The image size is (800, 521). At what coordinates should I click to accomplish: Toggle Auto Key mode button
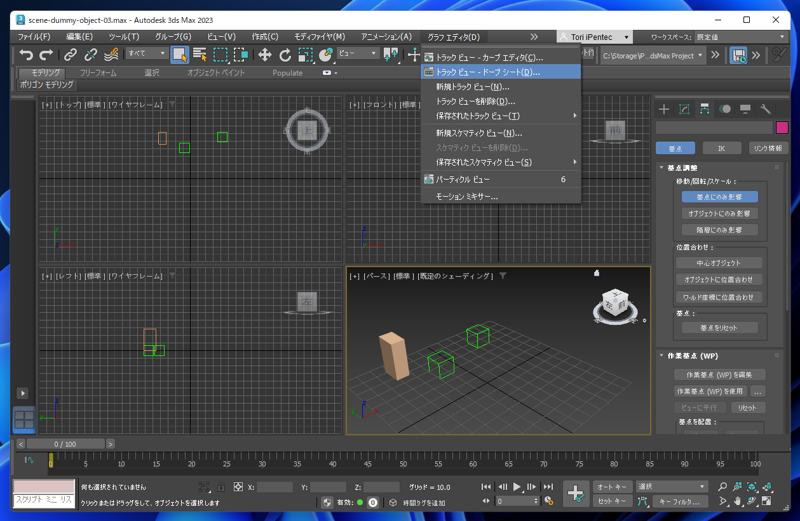click(x=612, y=487)
